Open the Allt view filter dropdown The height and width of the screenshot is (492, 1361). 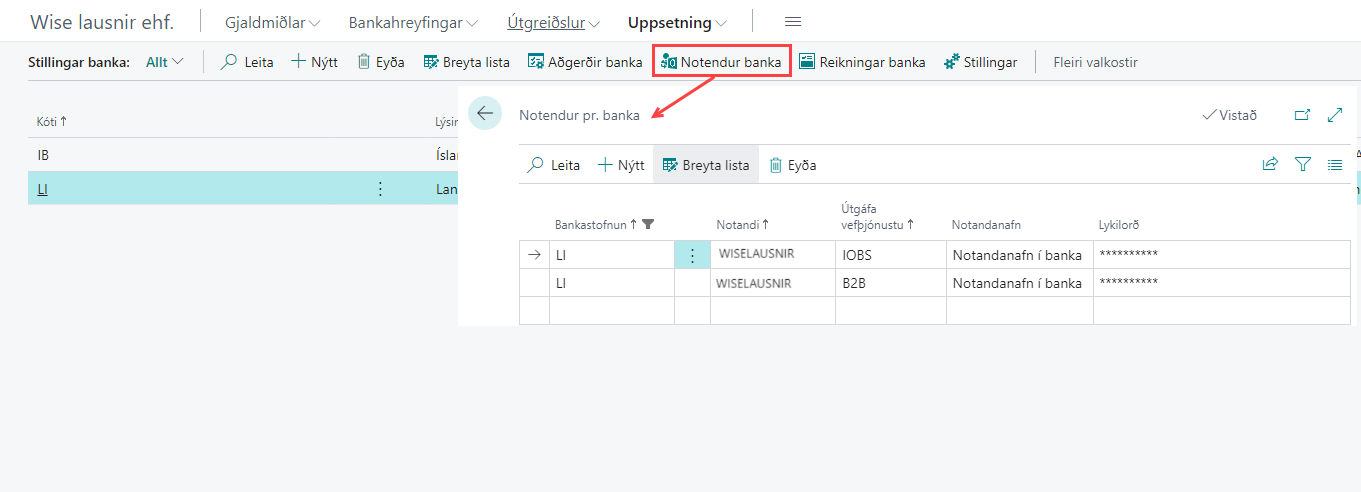tap(165, 62)
